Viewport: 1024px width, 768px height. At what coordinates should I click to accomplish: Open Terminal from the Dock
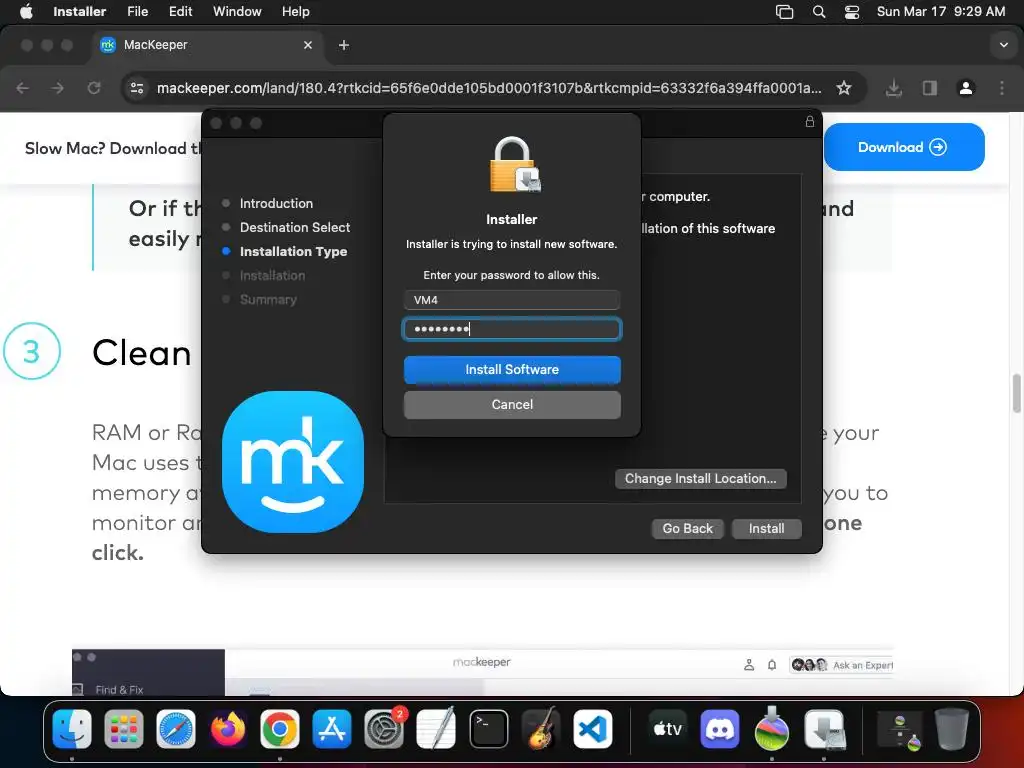(x=488, y=729)
